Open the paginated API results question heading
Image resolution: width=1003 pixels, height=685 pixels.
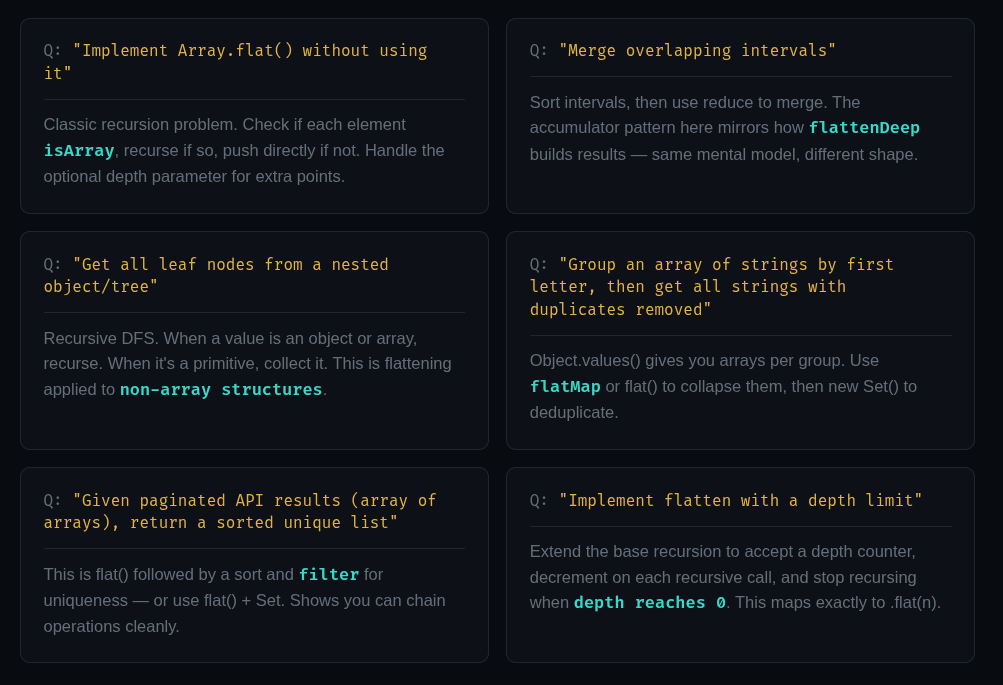[240, 511]
